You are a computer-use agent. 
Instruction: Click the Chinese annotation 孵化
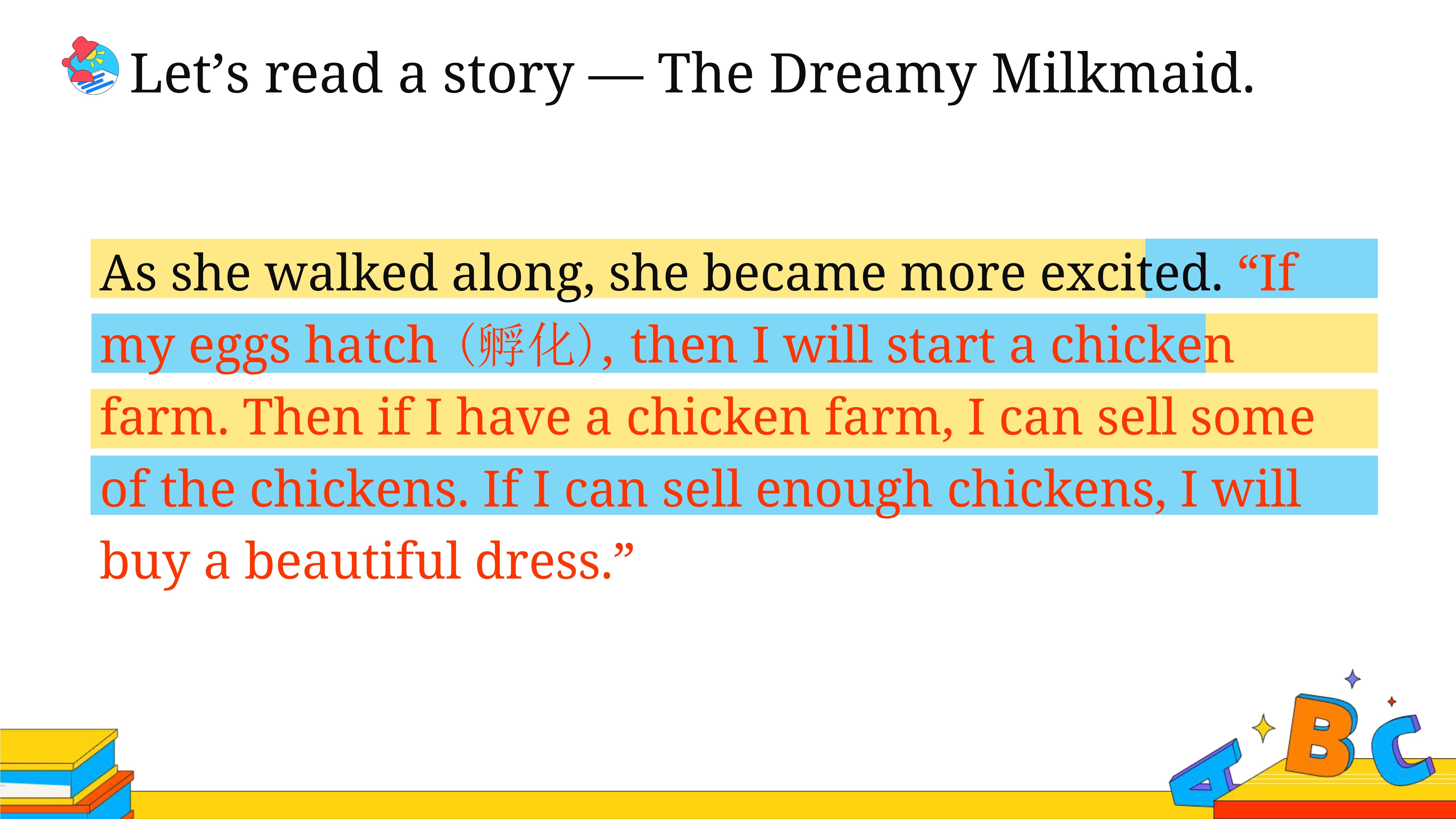pyautogui.click(x=526, y=344)
